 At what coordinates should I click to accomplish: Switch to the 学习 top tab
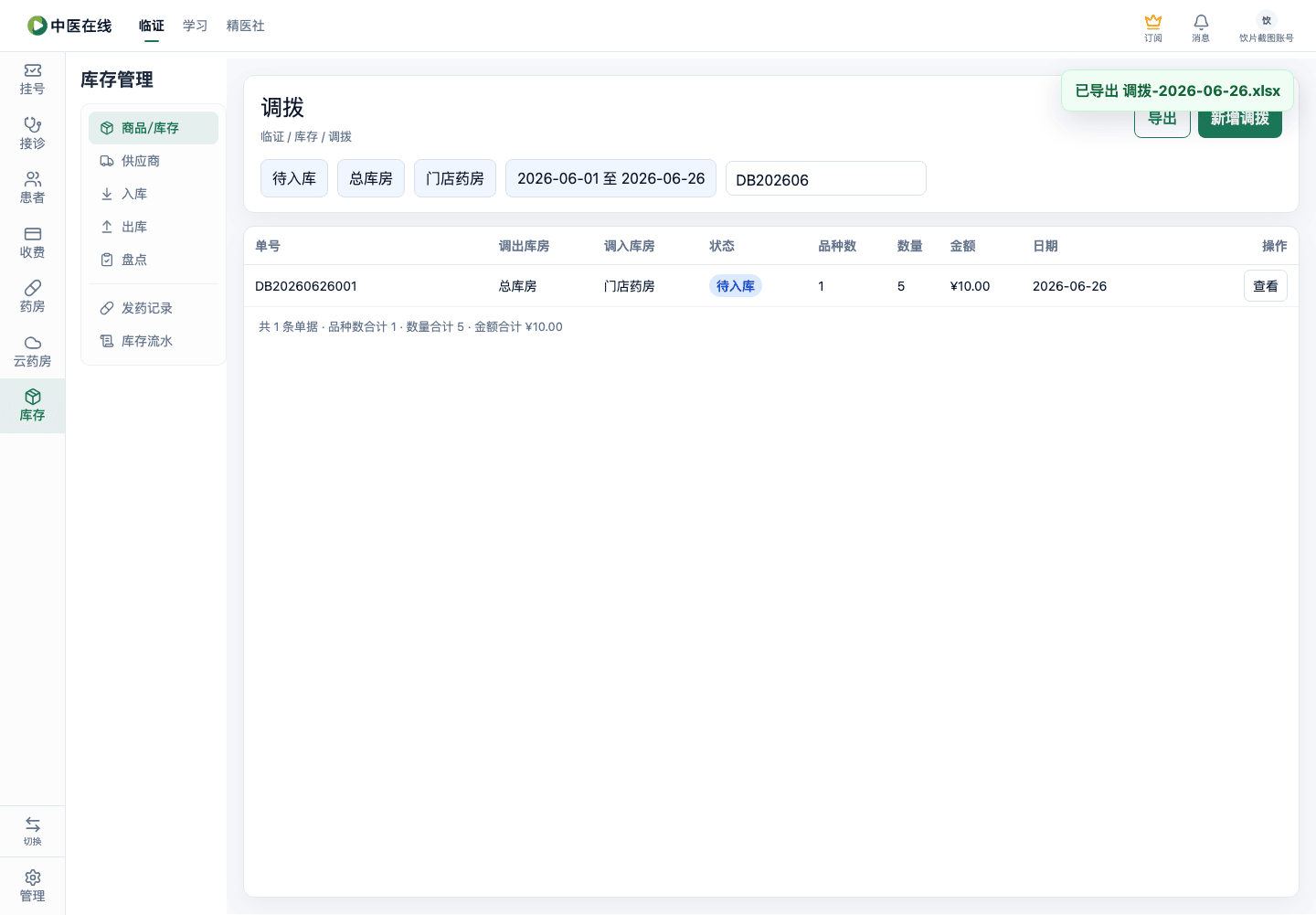pos(196,26)
